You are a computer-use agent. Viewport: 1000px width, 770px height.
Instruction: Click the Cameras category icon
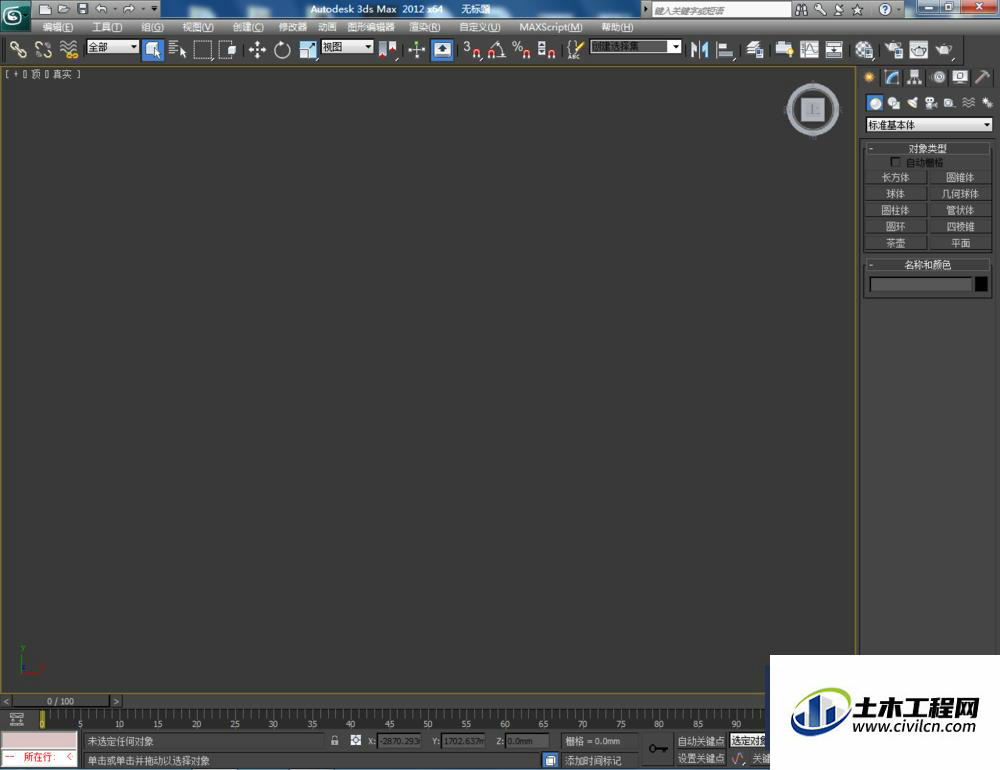coord(931,103)
